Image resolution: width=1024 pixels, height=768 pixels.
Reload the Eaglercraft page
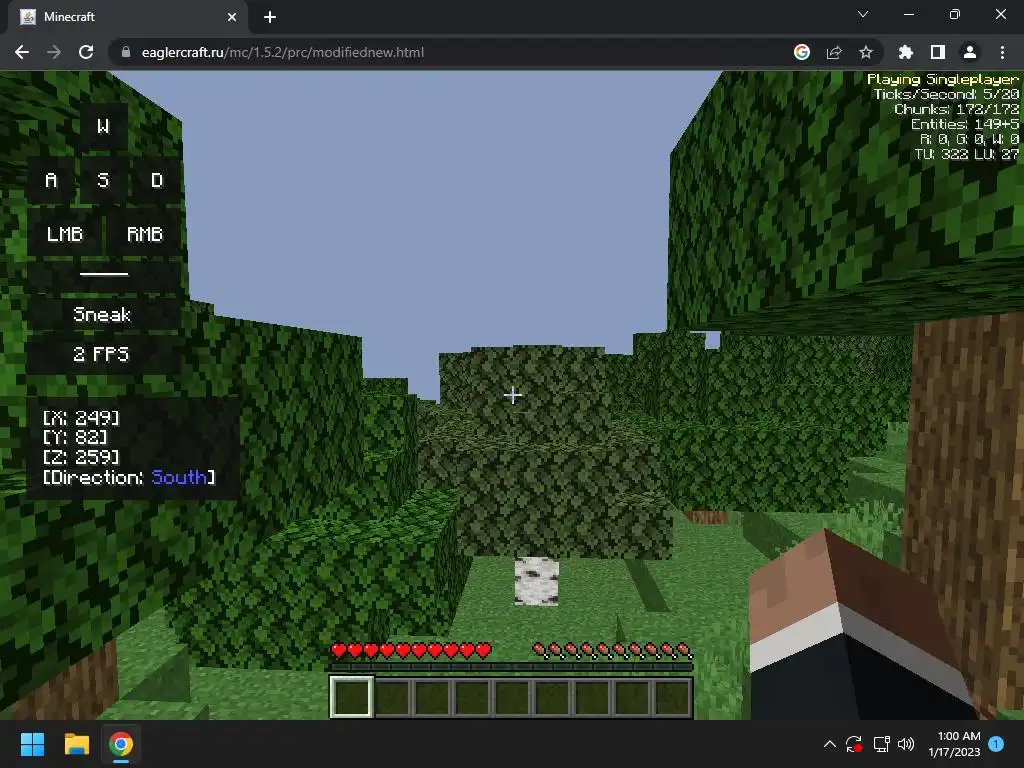tap(86, 52)
